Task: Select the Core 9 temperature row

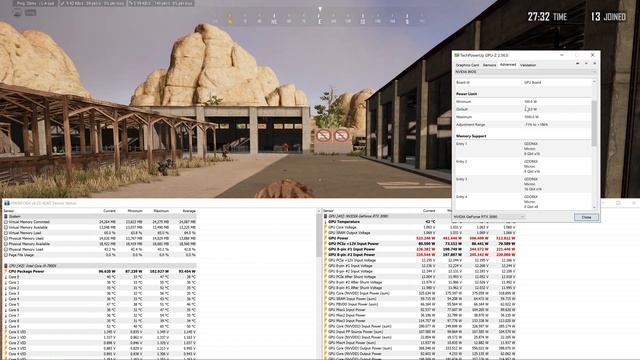Action: [x=100, y=327]
